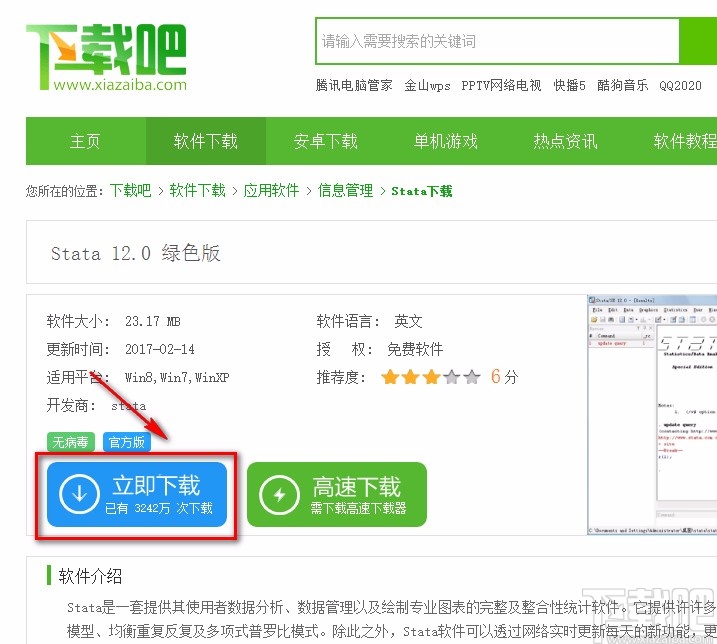Viewport: 717px width, 644px height.
Task: Click the 腾讯电脑管家 hot search link
Action: coord(354,86)
